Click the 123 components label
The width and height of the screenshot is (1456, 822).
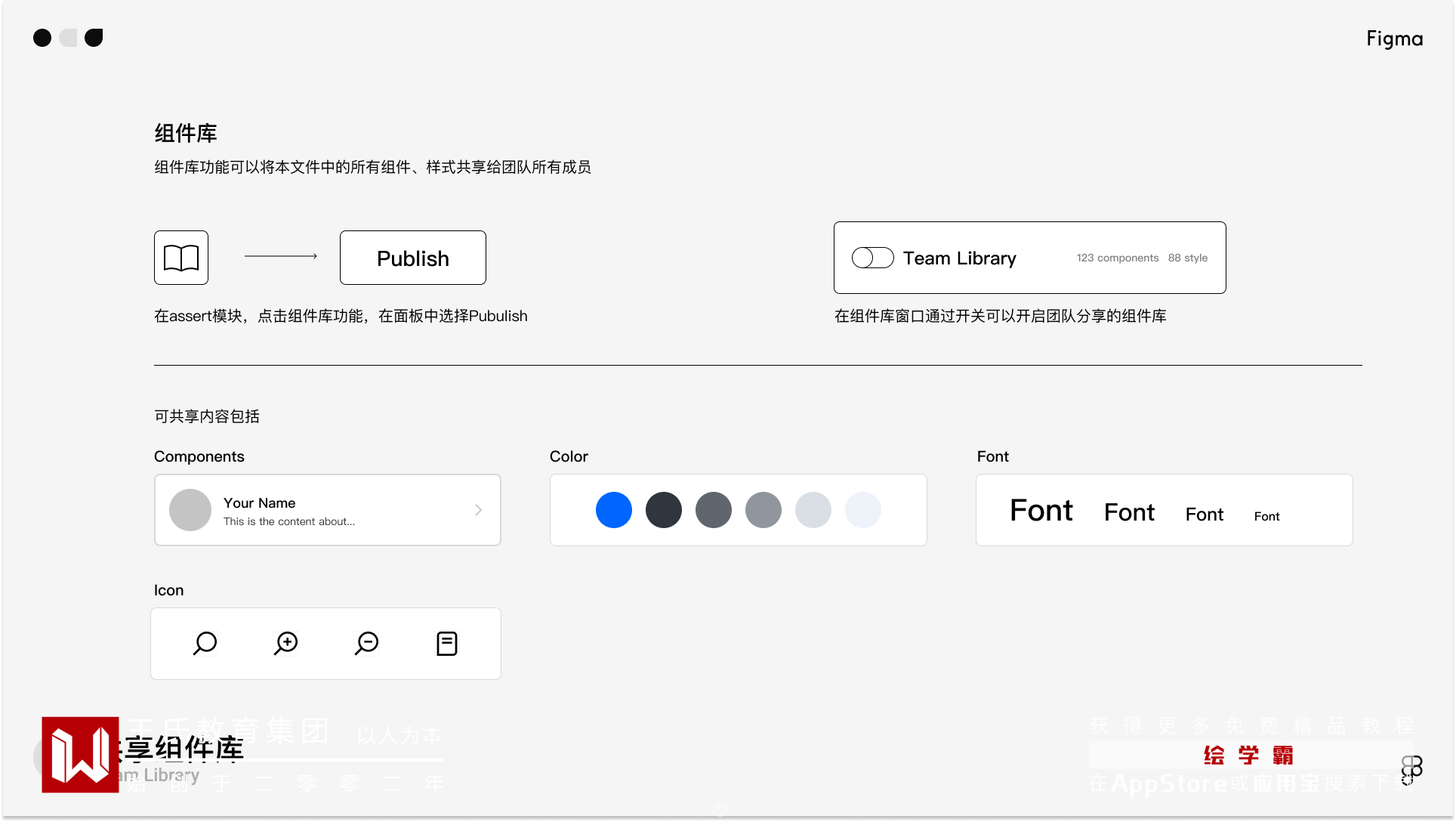1117,258
